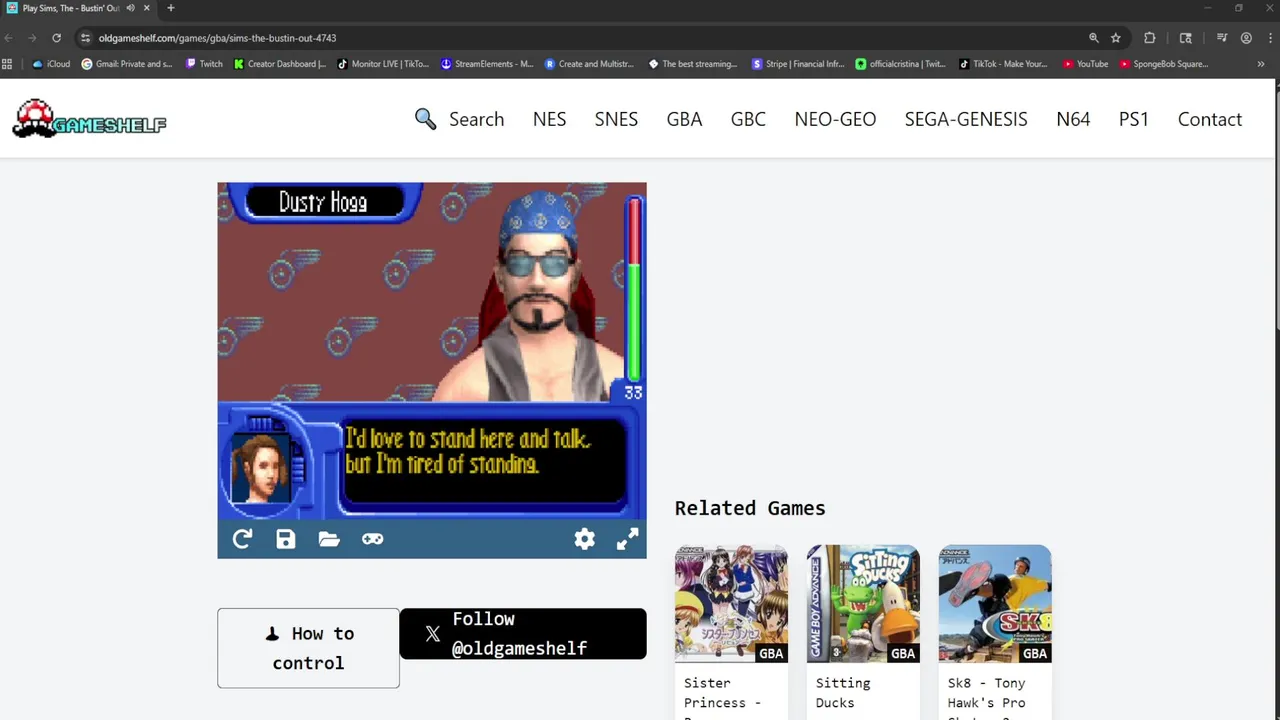1280x720 pixels.
Task: Open emulator settings gear icon
Action: pyautogui.click(x=585, y=539)
